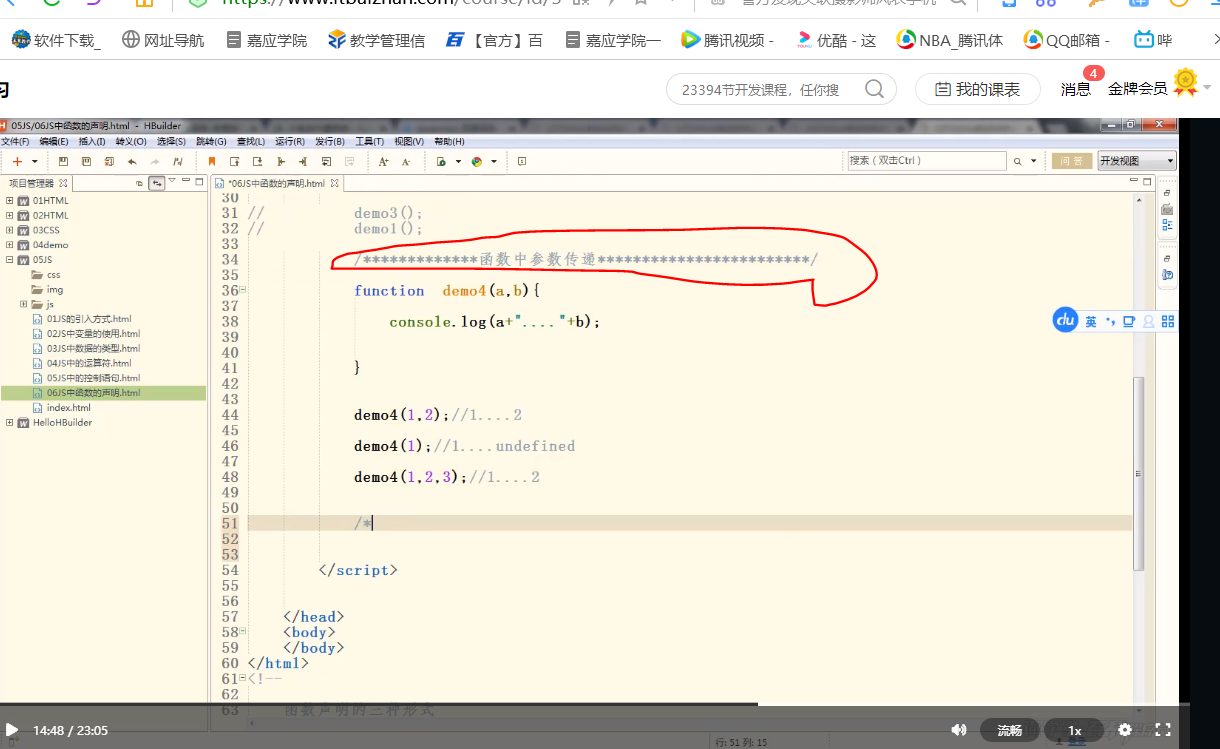Viewport: 1220px width, 749px height.
Task: Open the 开发视图 combo box
Action: coord(1137,161)
